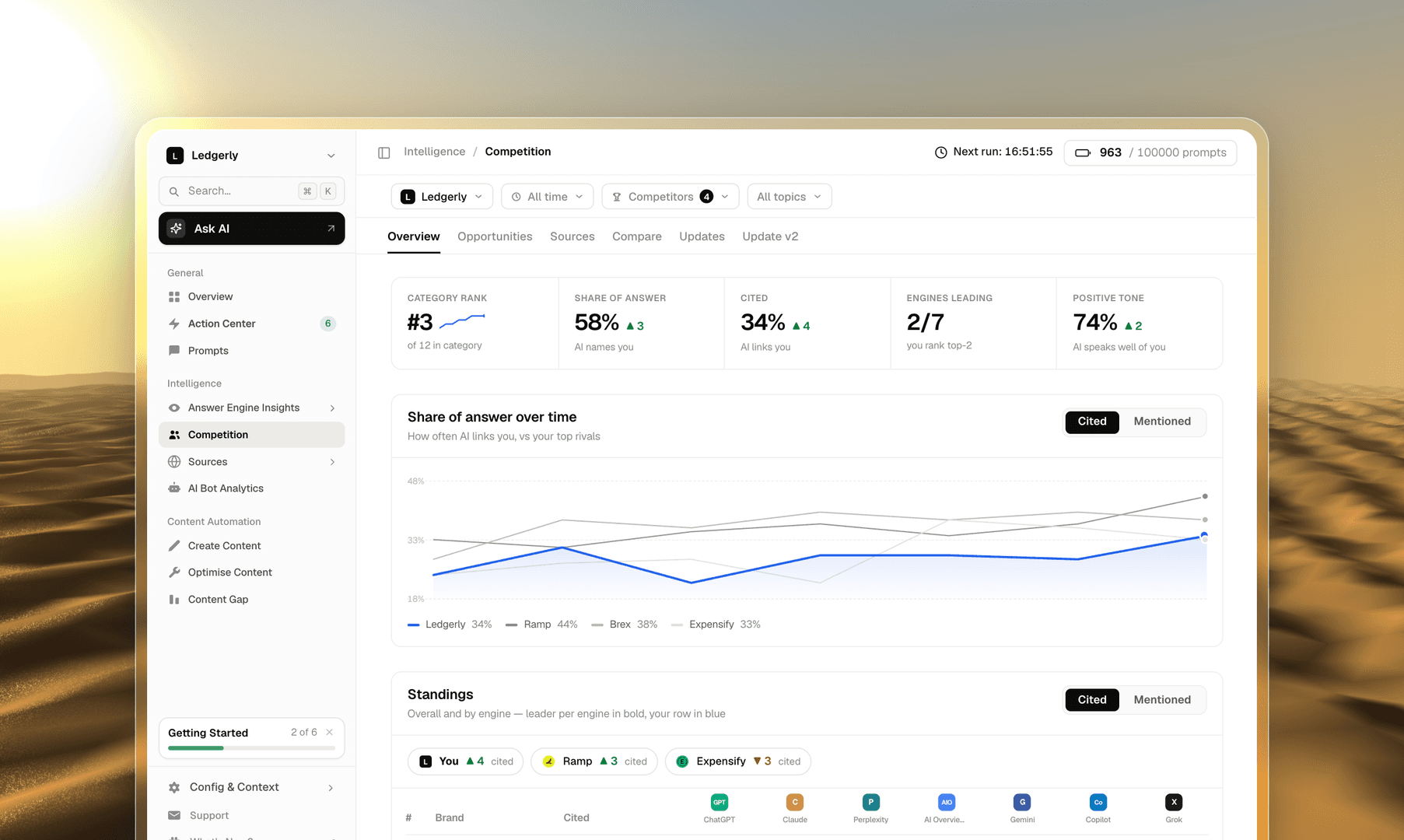Launch the Ask AI button
The image size is (1404, 840).
[x=251, y=229]
